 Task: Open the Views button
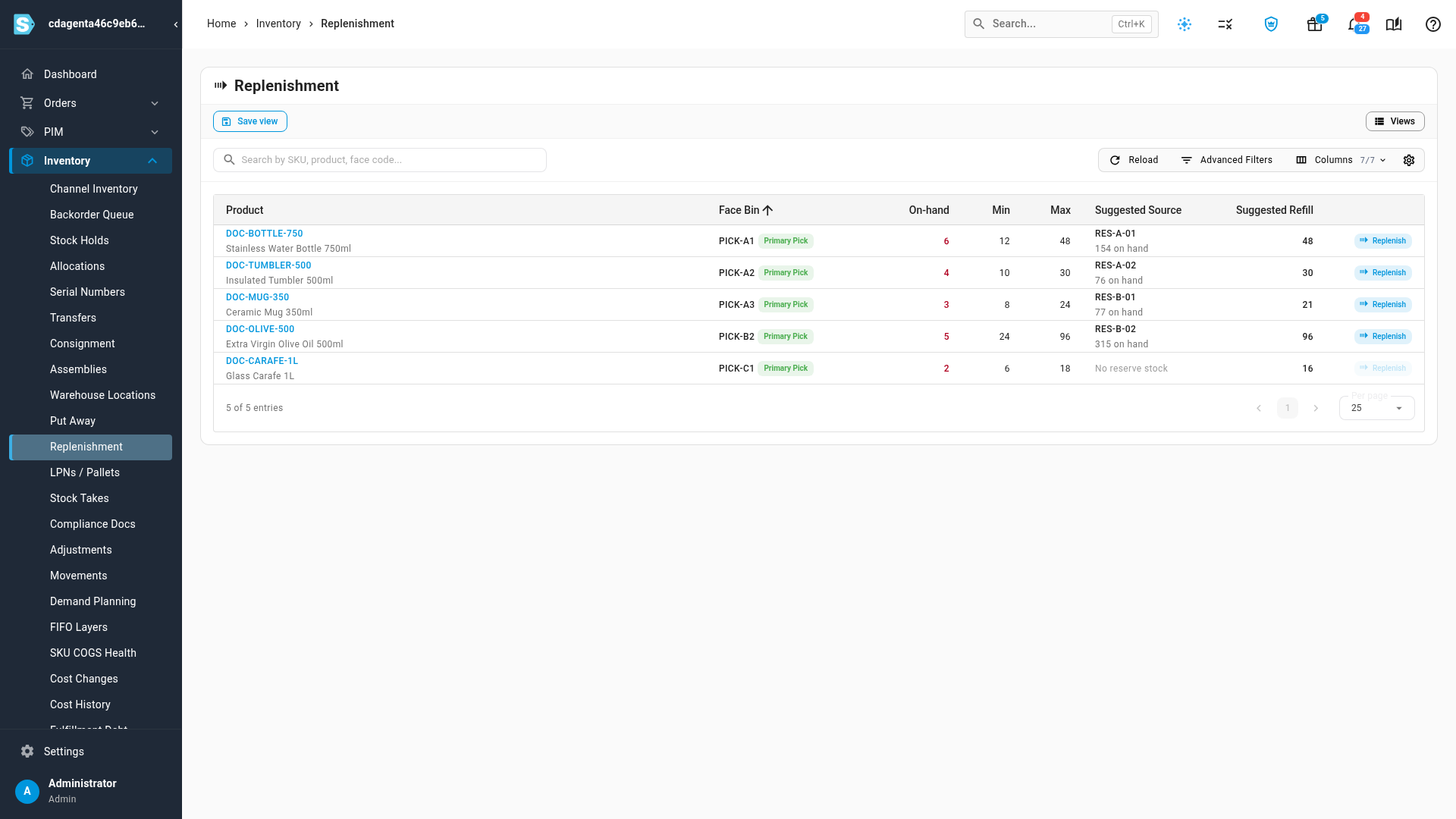1395,121
